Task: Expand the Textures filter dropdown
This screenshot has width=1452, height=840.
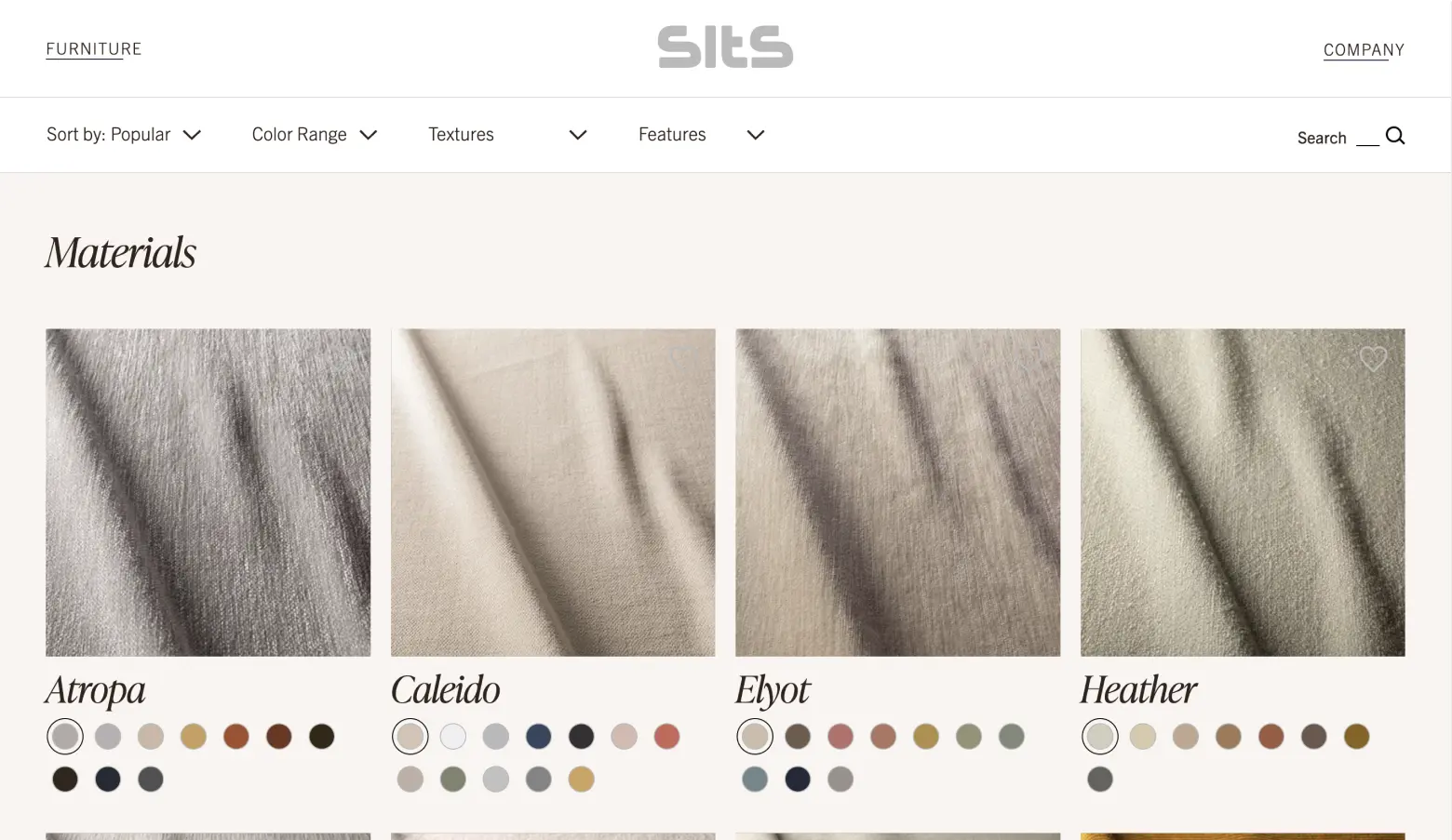Action: (x=507, y=135)
